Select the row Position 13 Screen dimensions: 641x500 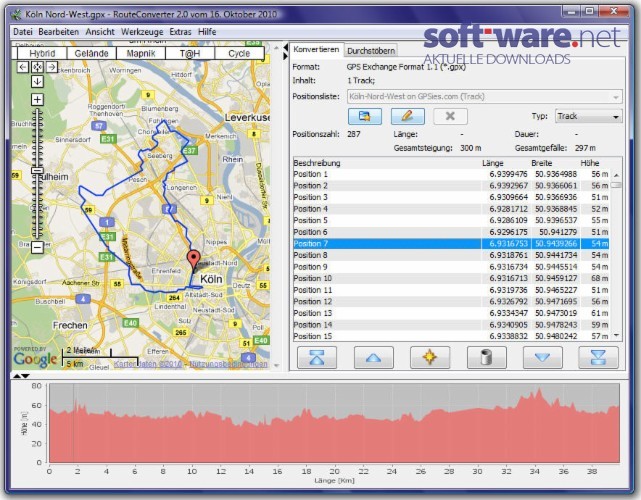[451, 313]
